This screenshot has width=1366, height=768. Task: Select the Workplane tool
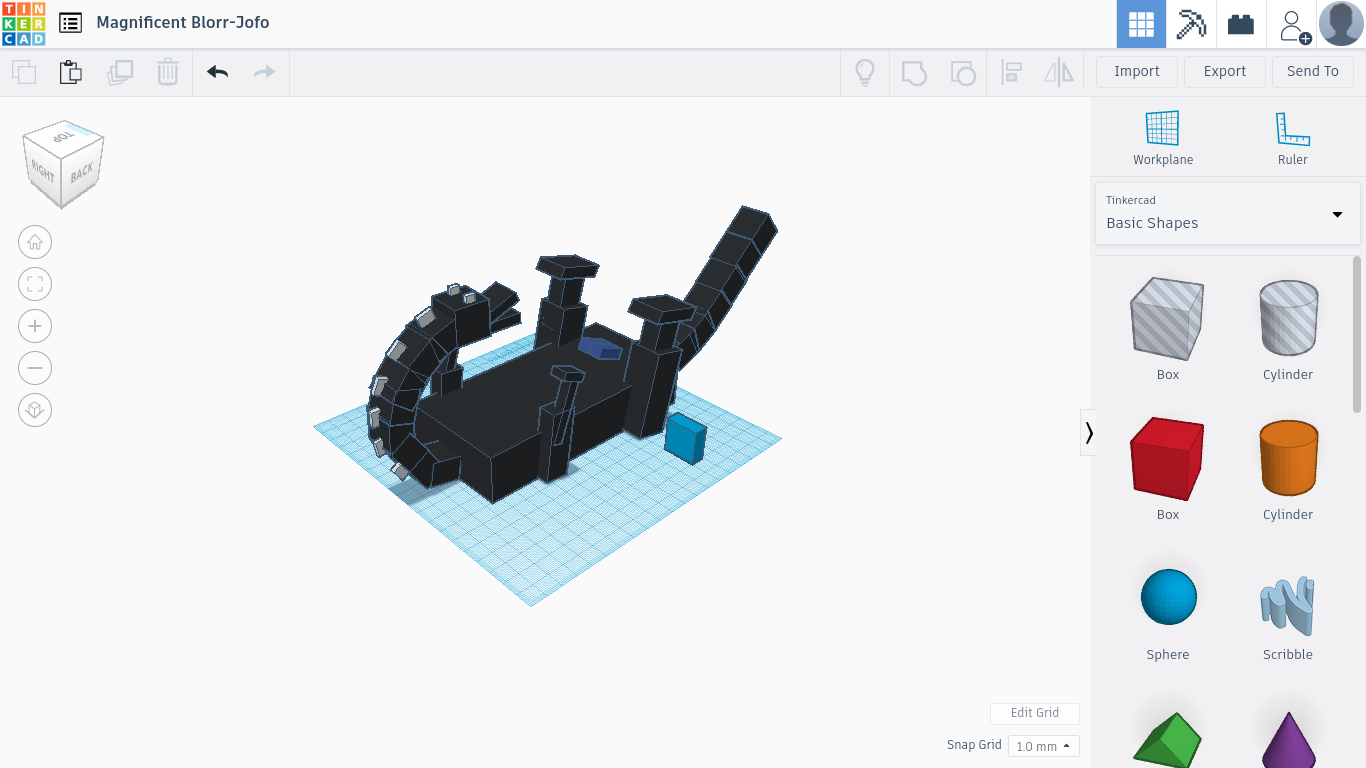pos(1163,138)
